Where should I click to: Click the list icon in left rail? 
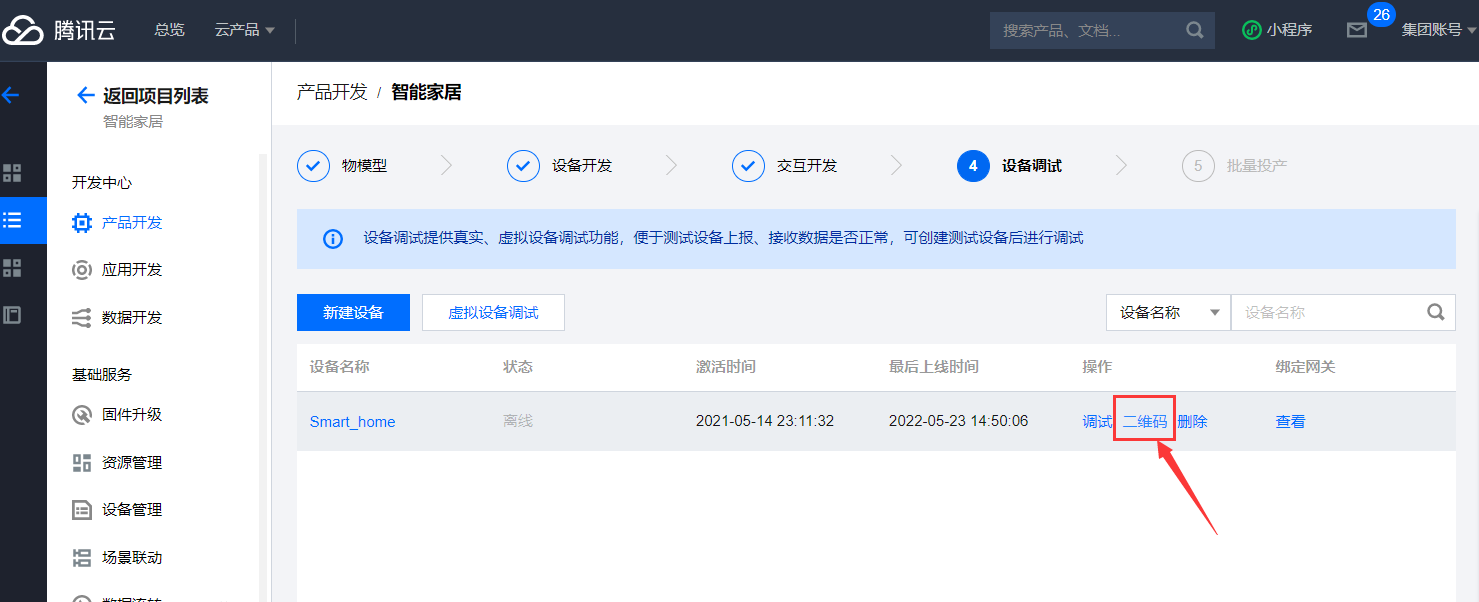[x=12, y=220]
